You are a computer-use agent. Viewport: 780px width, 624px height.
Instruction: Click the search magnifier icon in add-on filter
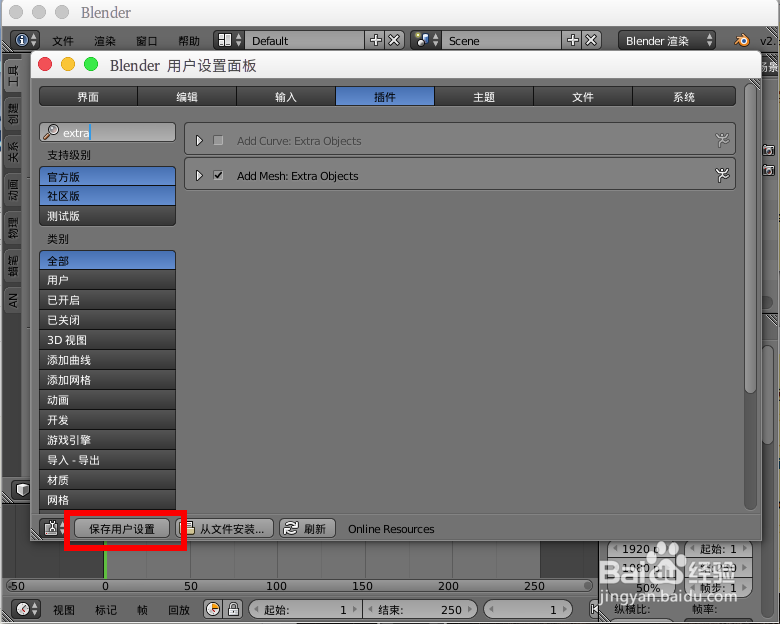(51, 132)
